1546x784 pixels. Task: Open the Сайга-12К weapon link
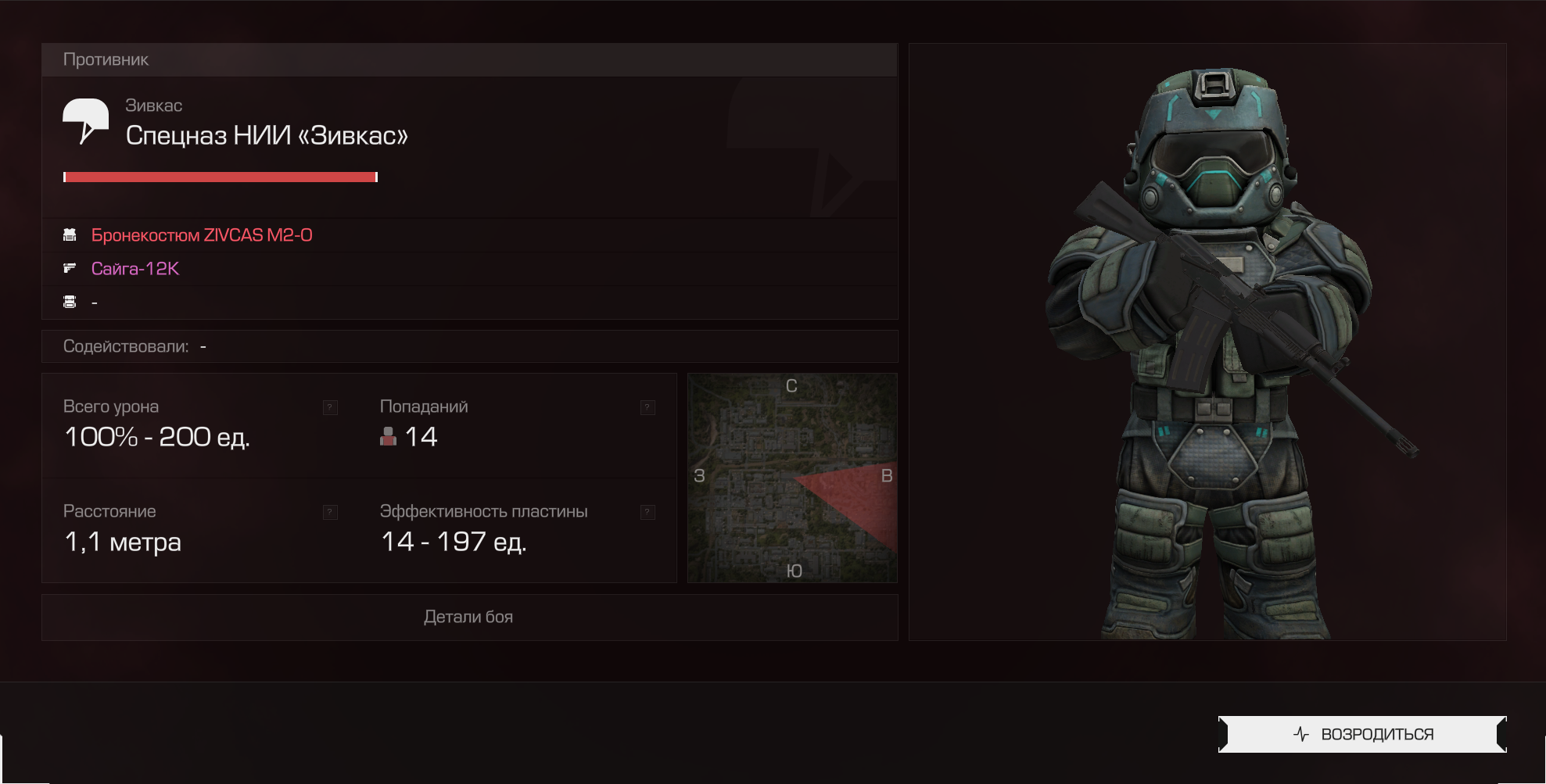click(x=135, y=269)
